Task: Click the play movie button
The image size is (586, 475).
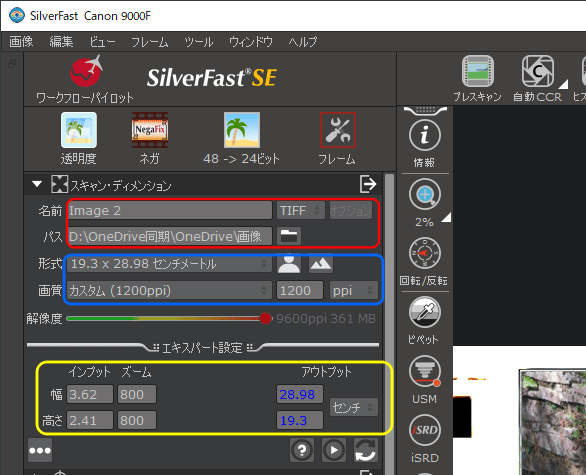Action: pos(334,450)
